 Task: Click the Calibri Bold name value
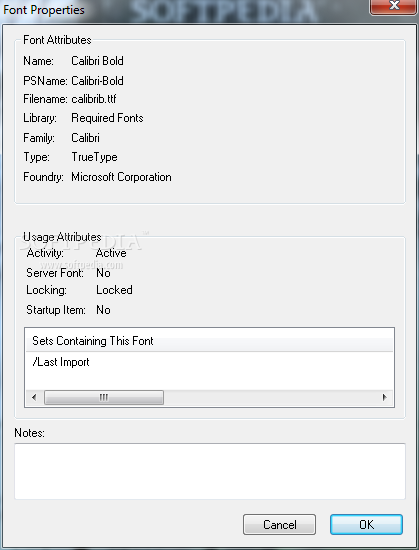tap(97, 61)
